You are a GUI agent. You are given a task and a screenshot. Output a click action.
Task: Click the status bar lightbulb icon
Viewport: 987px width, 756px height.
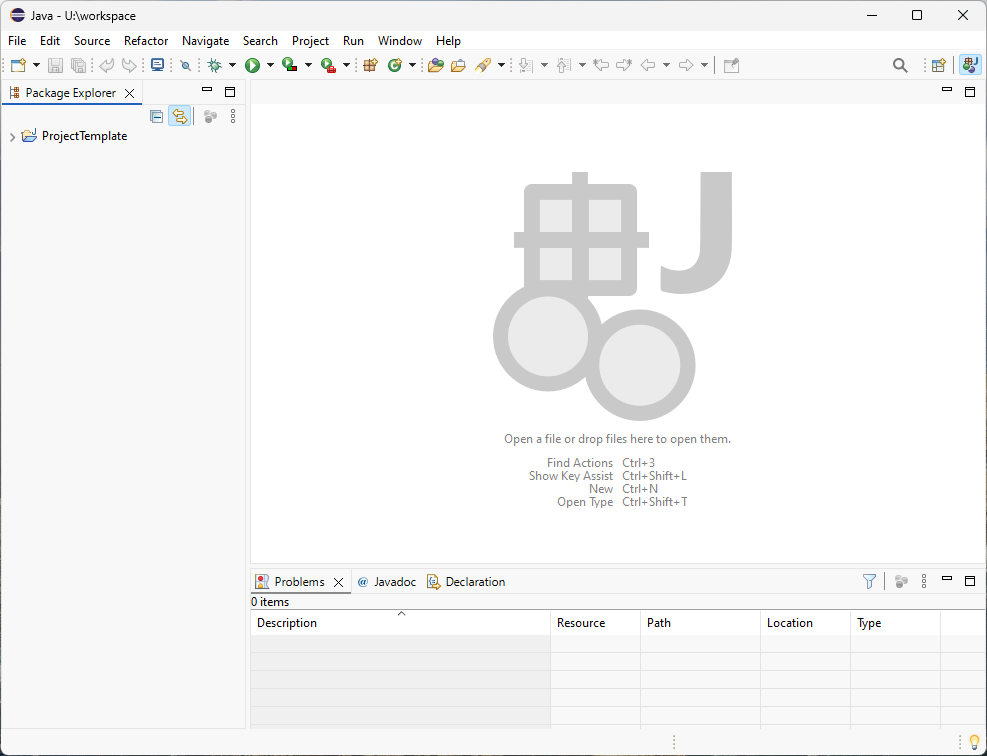(974, 742)
